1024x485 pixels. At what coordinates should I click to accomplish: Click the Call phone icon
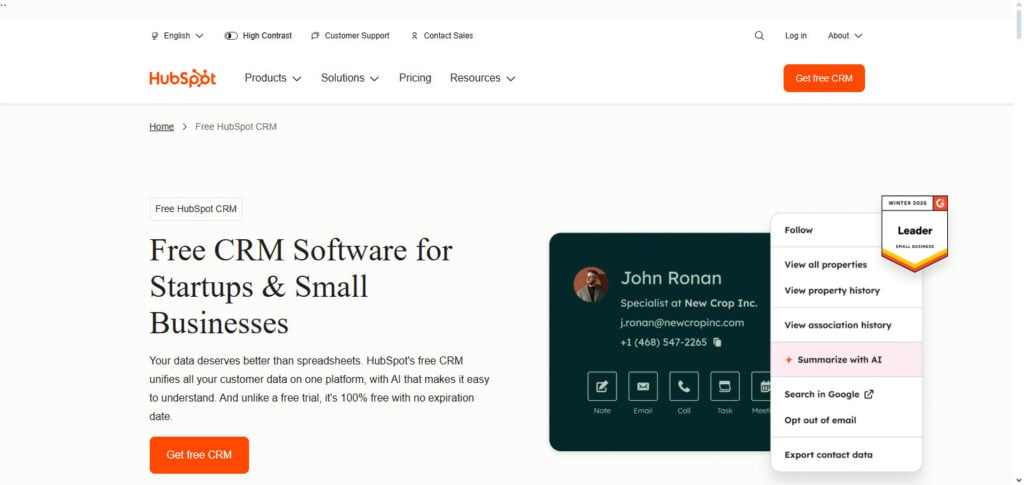pos(684,386)
